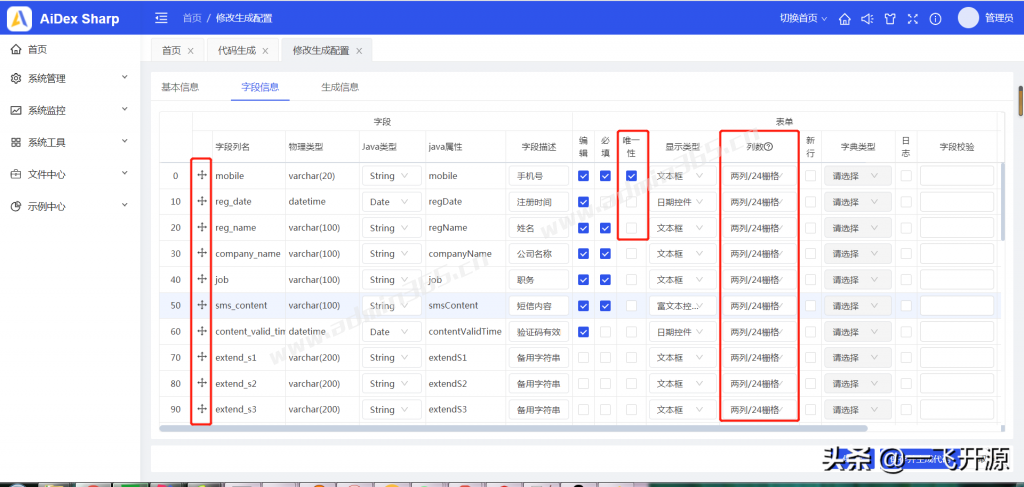
Task: Expand 文件中心 sidebar menu chevron
Action: (125, 174)
